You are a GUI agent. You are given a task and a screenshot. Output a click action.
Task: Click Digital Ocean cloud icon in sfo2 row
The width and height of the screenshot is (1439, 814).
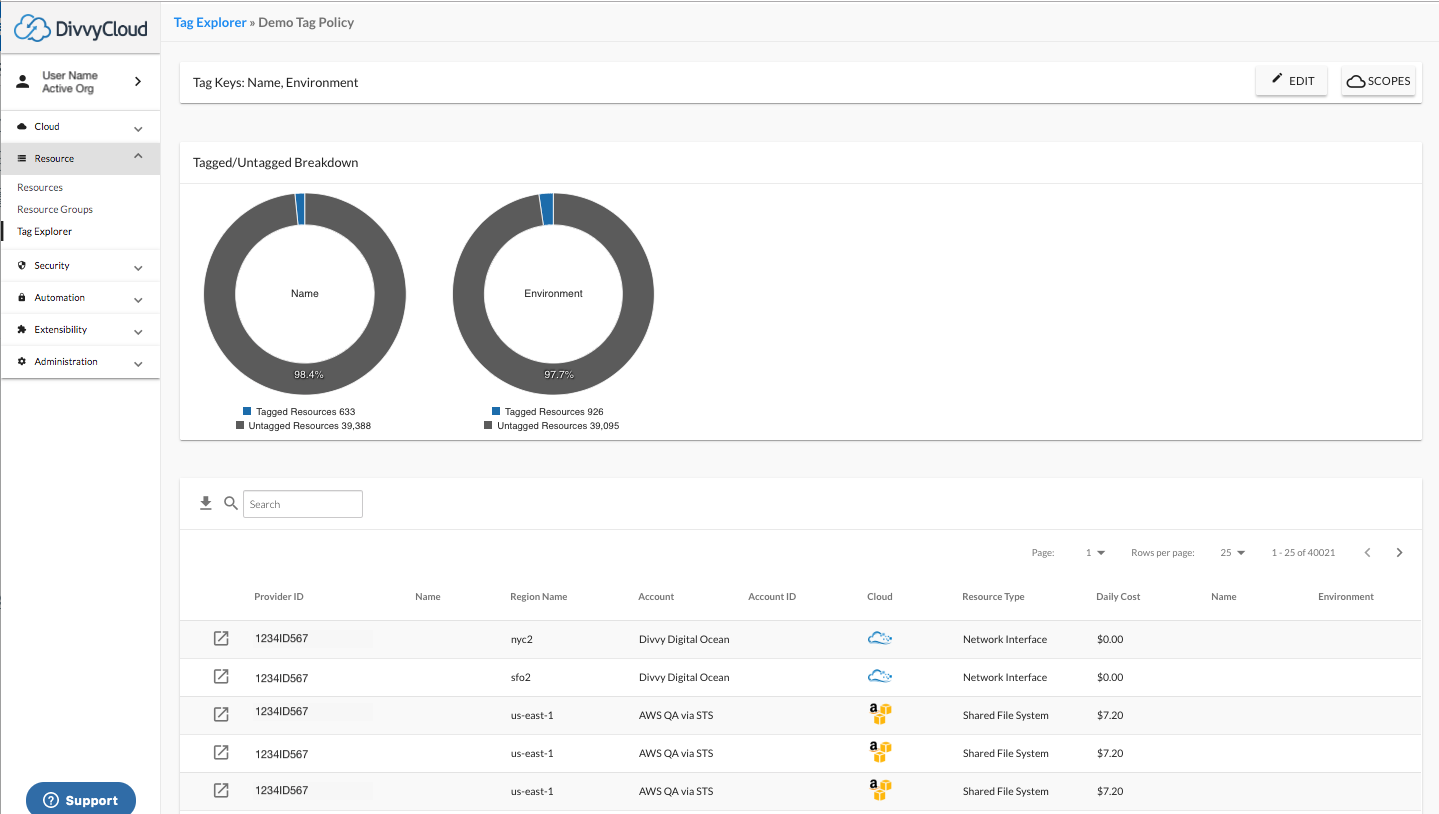tap(880, 676)
